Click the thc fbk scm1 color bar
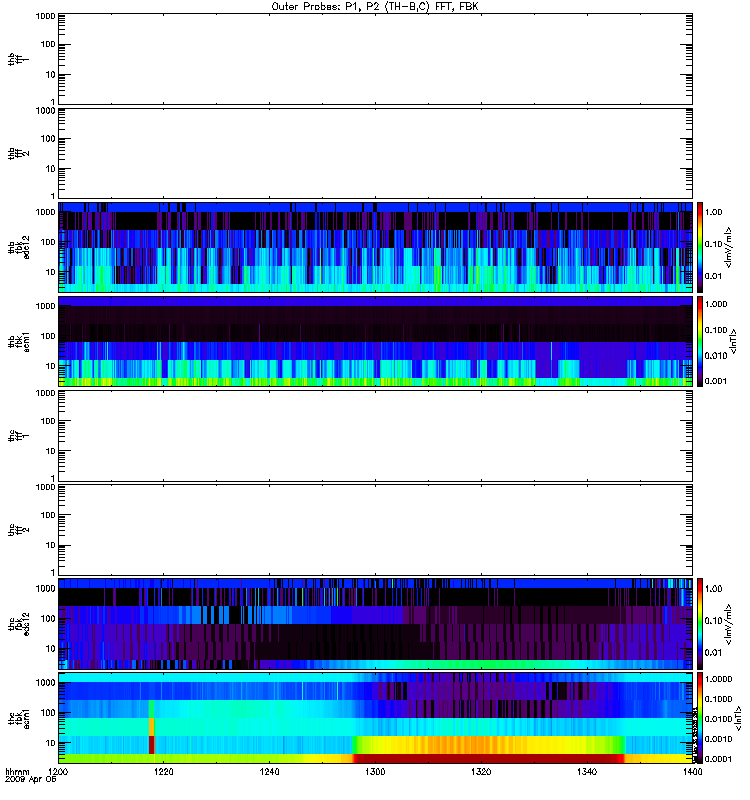 [700, 718]
